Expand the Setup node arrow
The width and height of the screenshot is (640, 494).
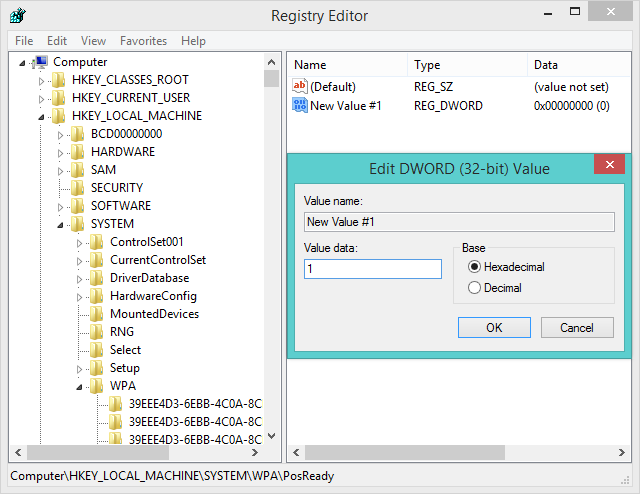pyautogui.click(x=80, y=369)
